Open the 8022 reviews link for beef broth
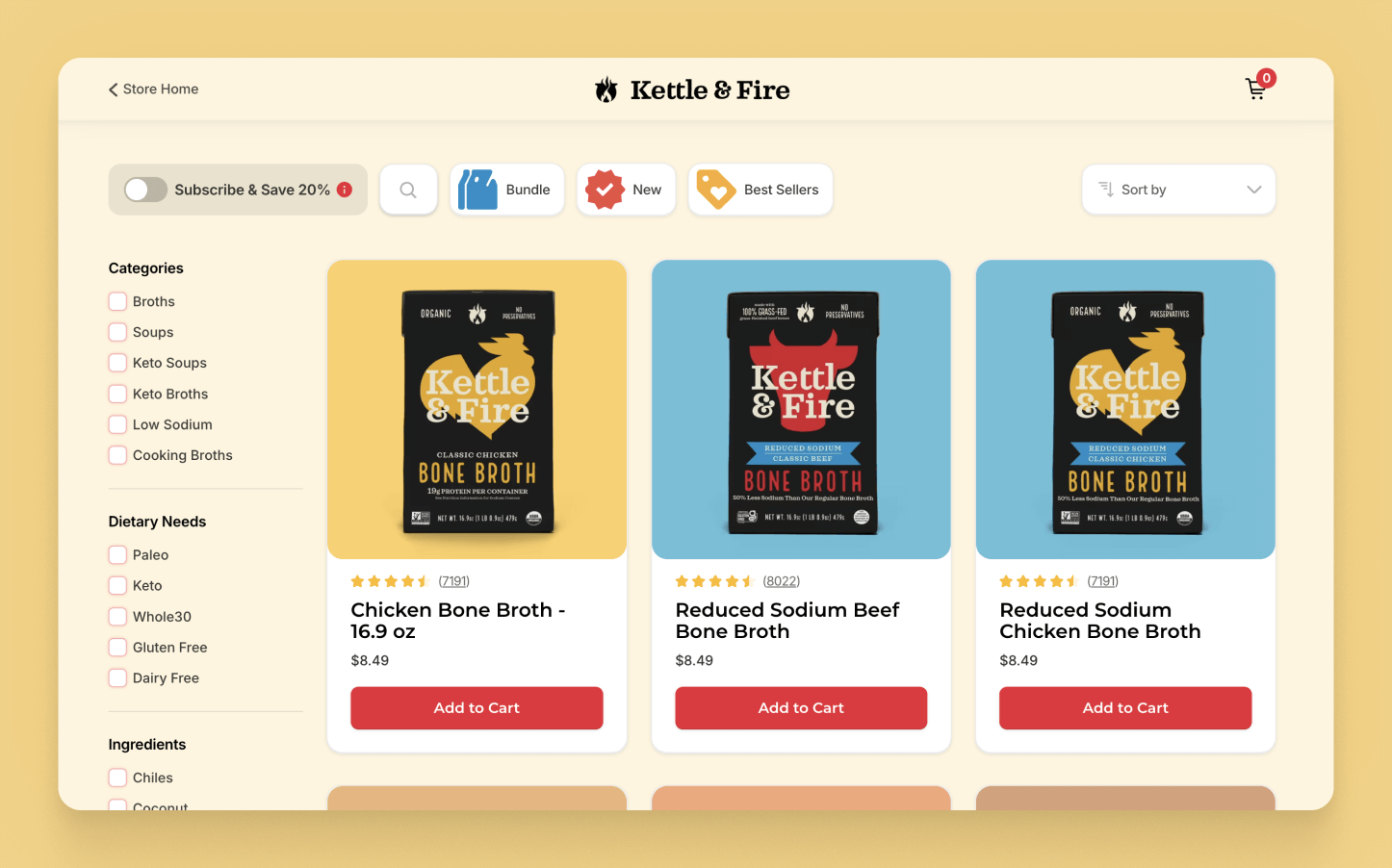 coord(782,581)
